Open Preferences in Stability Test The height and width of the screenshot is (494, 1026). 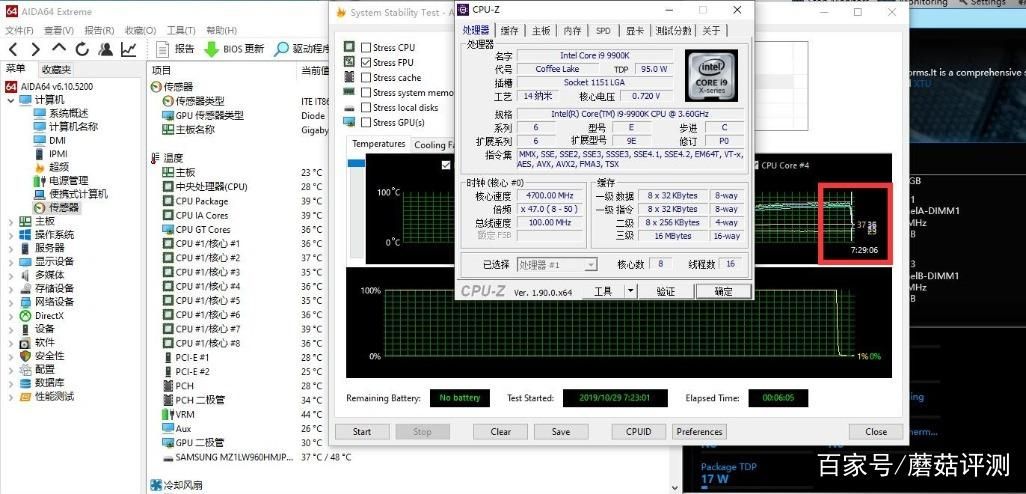[699, 432]
